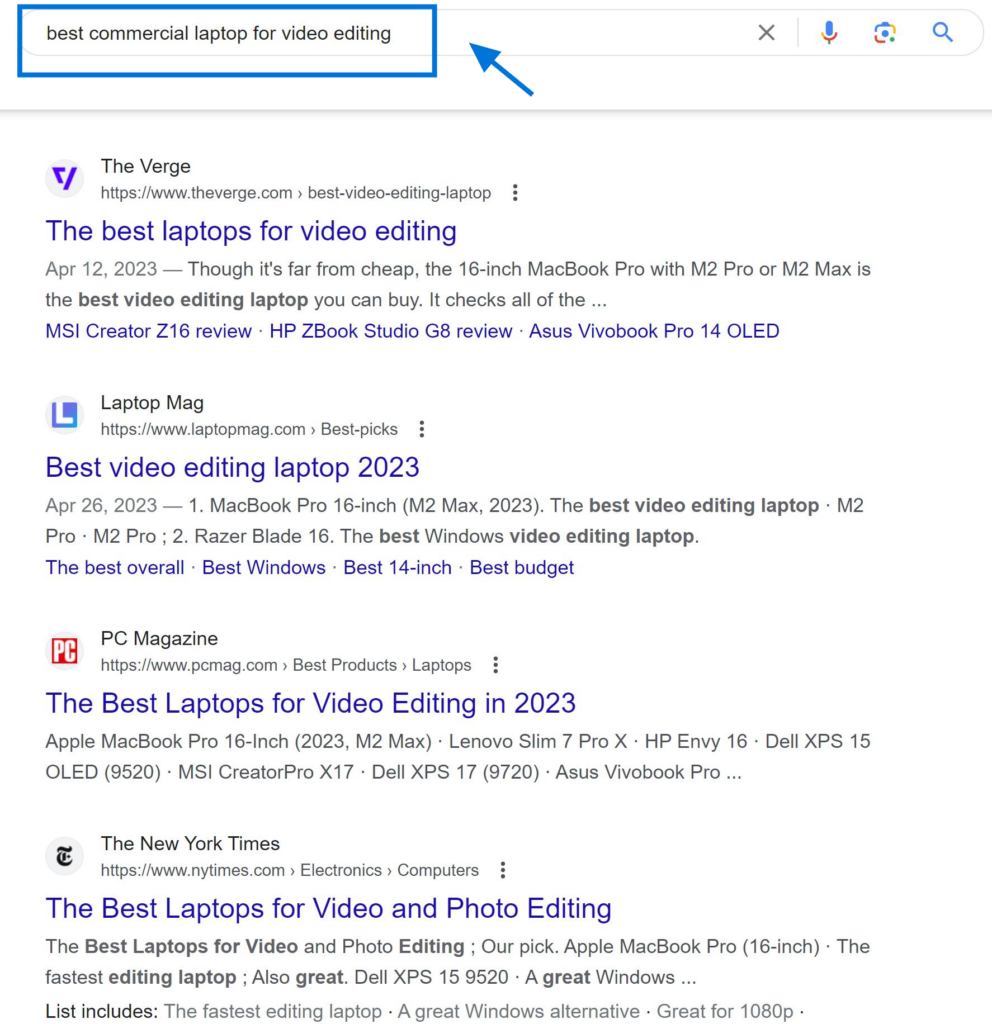This screenshot has height=1024, width=992.
Task: Open "The Best Laptops for Video Editing in 2023" result
Action: 310,703
